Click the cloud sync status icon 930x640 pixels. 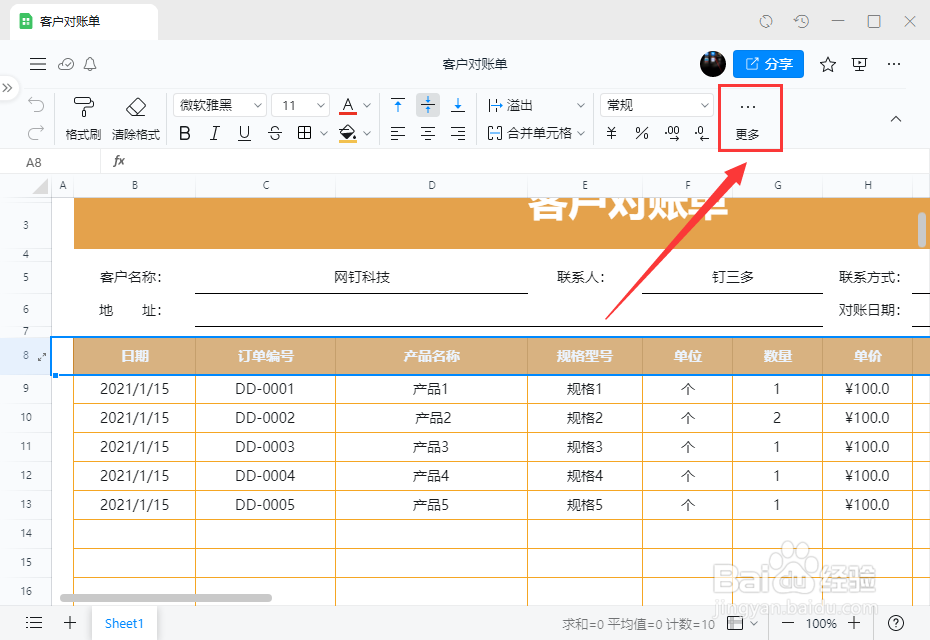[65, 64]
